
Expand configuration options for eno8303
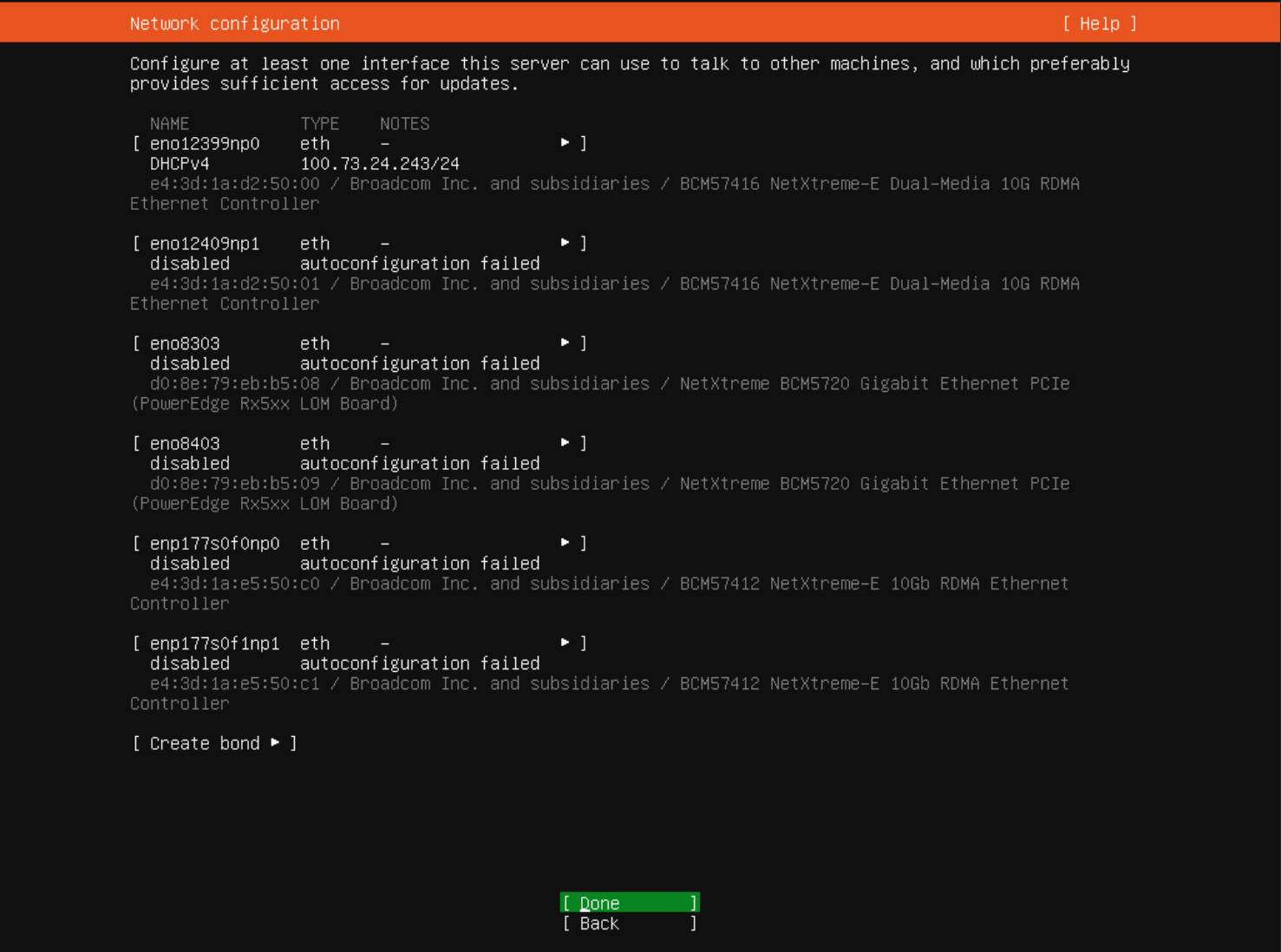[565, 342]
